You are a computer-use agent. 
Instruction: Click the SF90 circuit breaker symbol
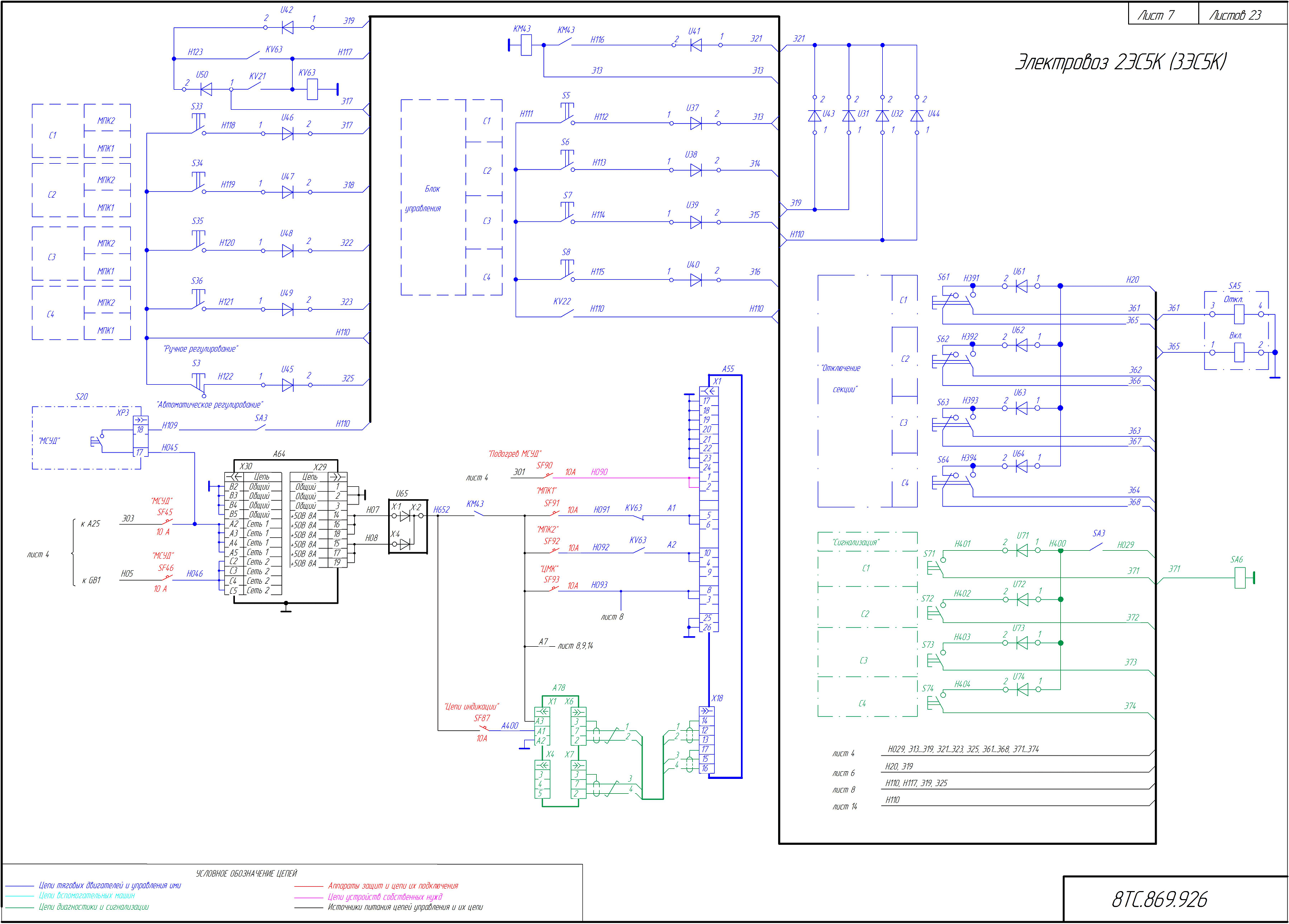[x=547, y=476]
